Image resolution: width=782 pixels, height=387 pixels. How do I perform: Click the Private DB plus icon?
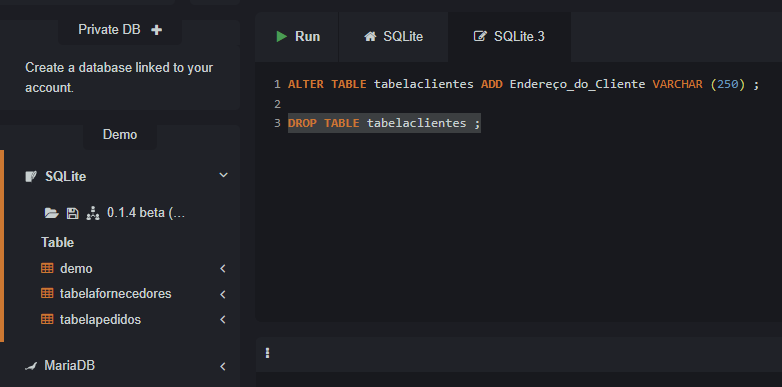pos(157,30)
